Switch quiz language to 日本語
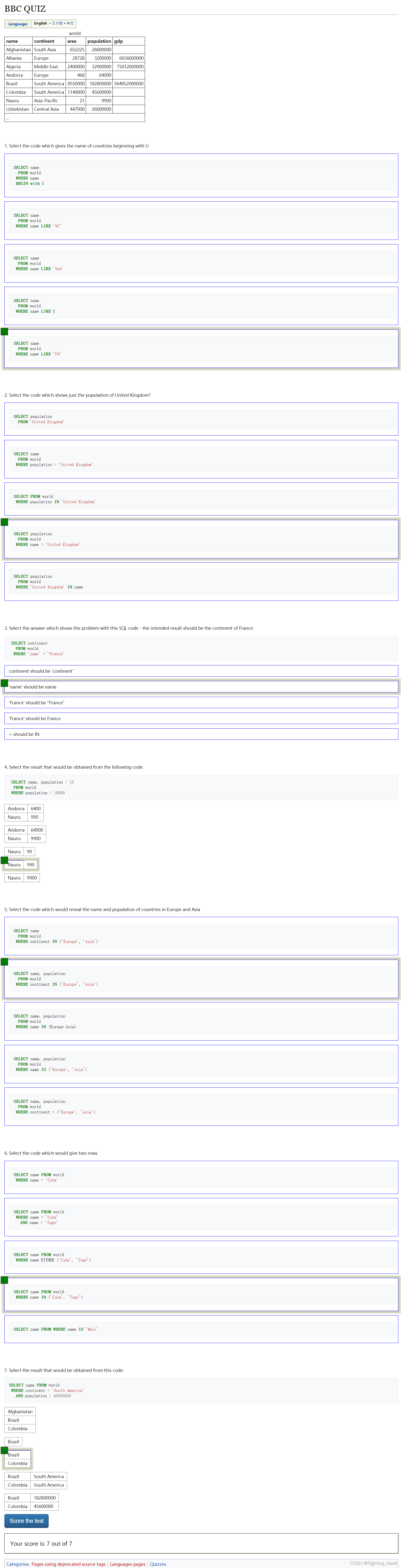This screenshot has width=401, height=1568. coord(57,23)
